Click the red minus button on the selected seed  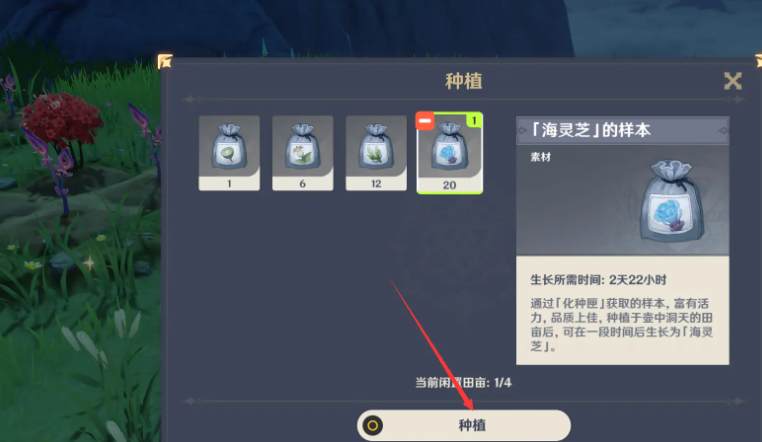[x=425, y=120]
